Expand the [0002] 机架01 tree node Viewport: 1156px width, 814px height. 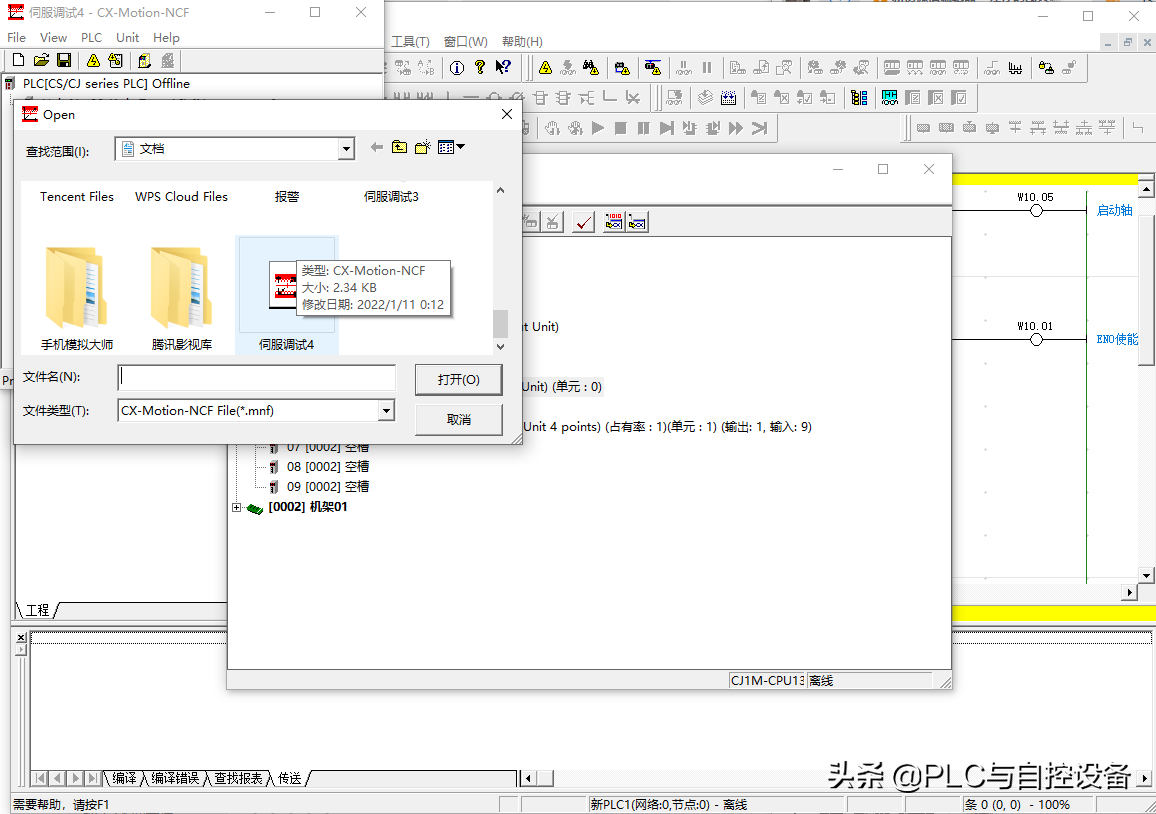point(237,507)
